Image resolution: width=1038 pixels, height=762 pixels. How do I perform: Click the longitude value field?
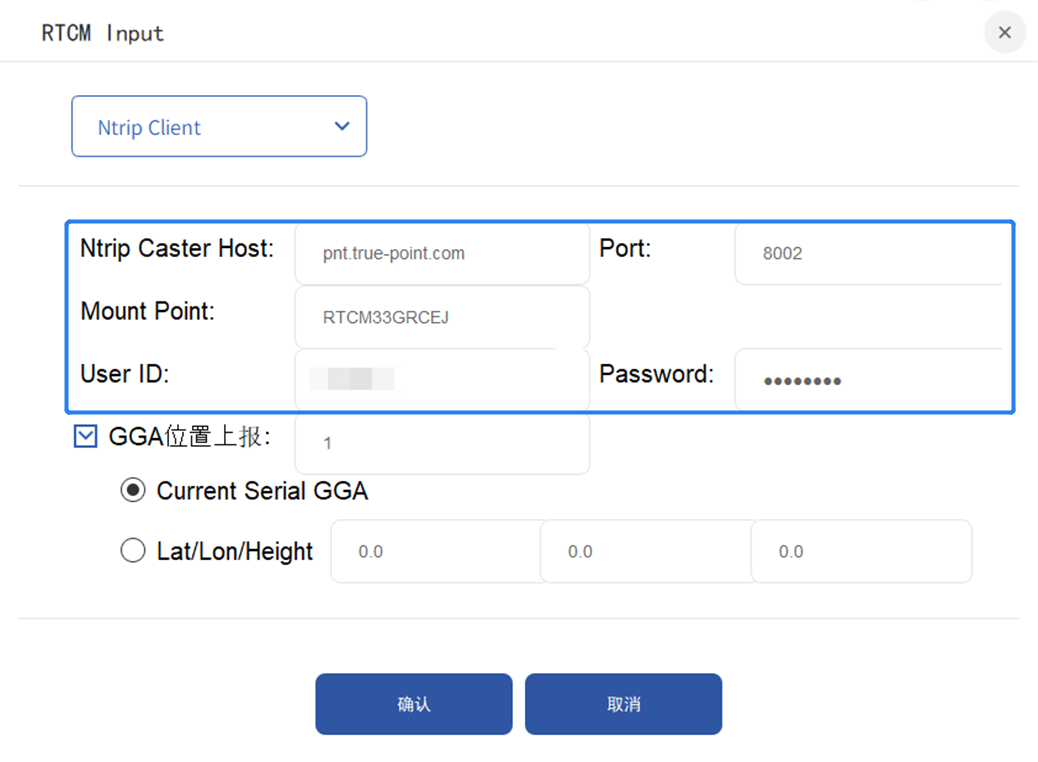pos(646,552)
